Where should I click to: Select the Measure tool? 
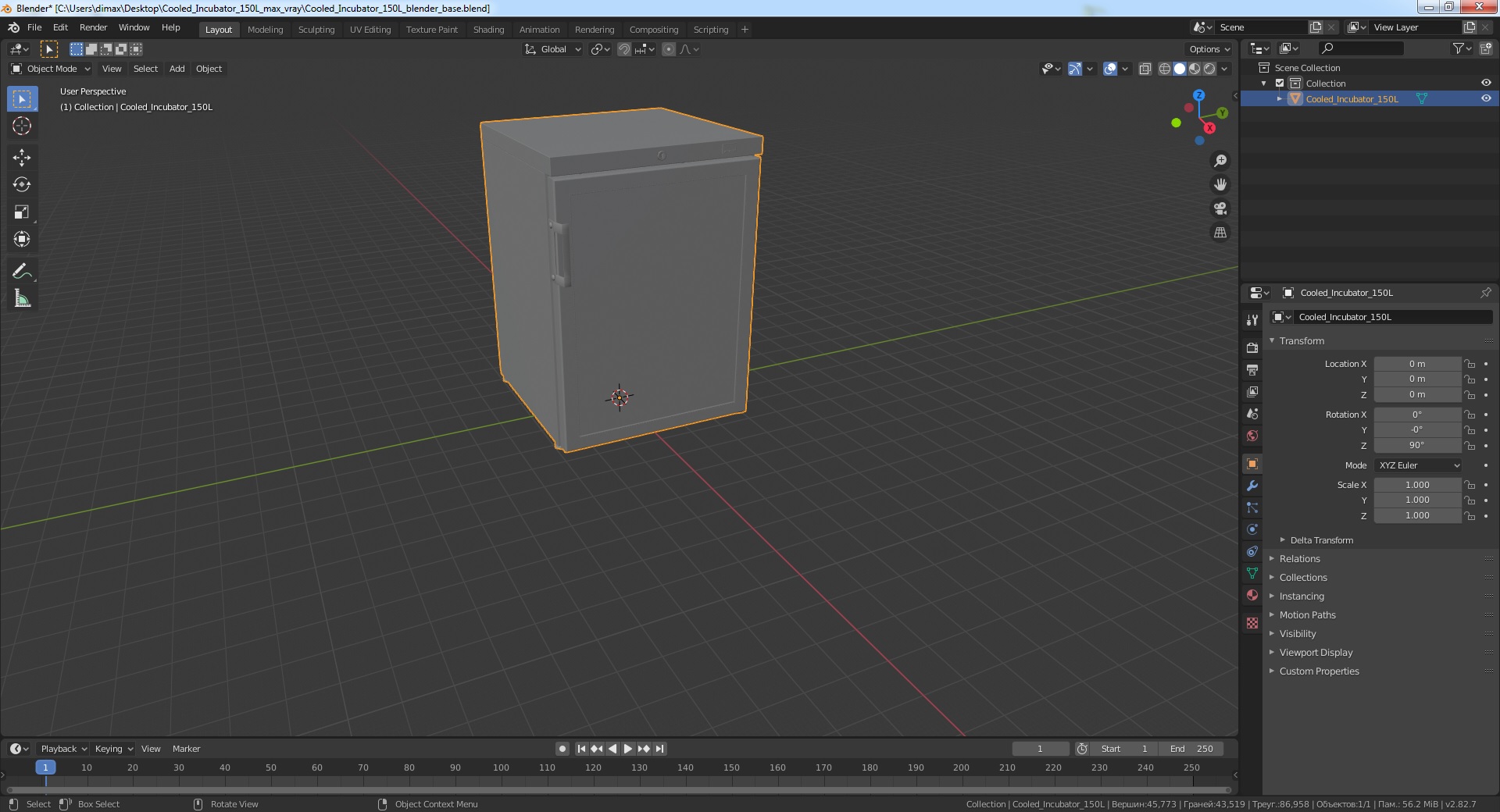tap(22, 299)
